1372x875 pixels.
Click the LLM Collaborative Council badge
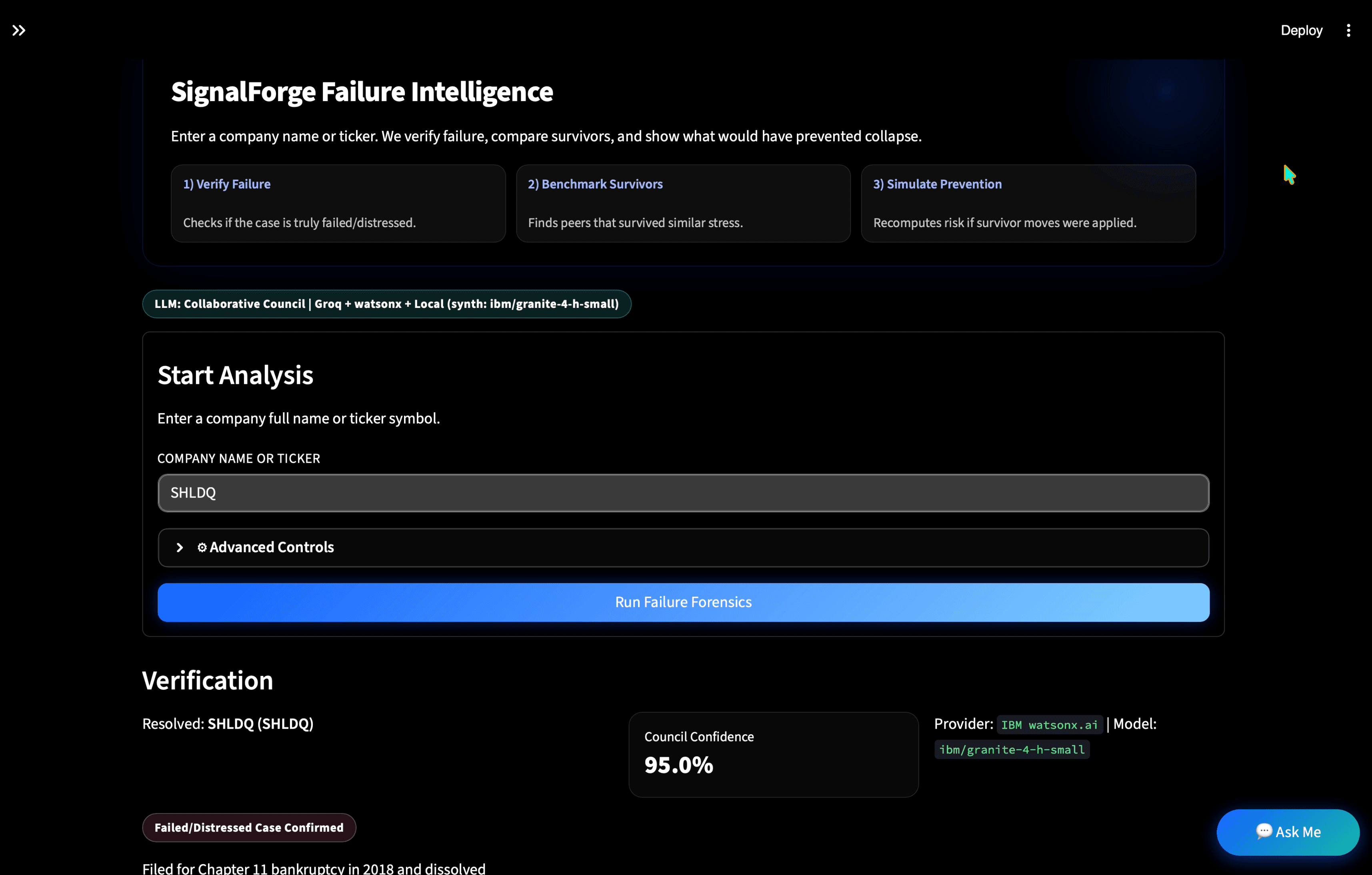pos(387,304)
